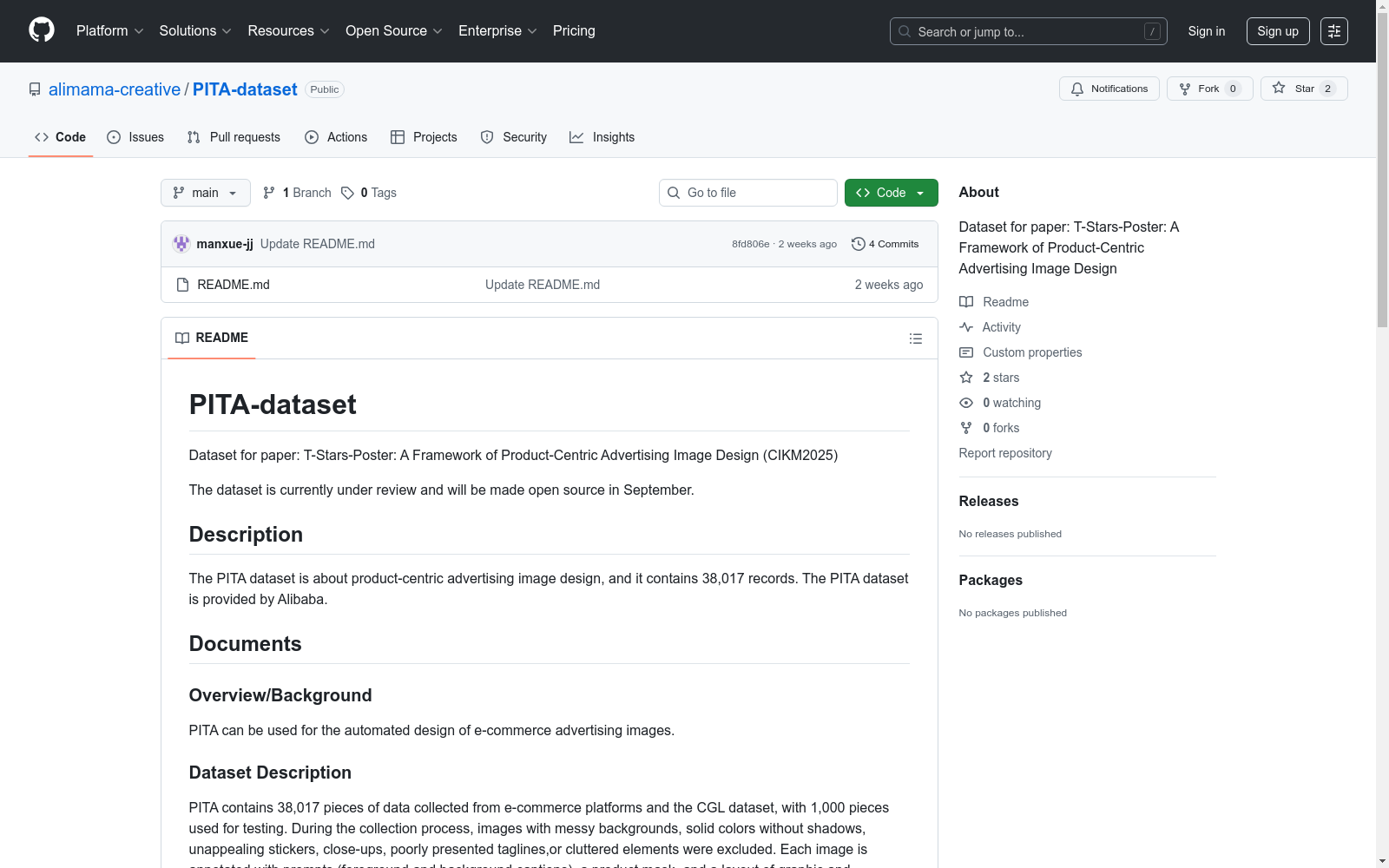This screenshot has height=868, width=1389.
Task: Click the Sign up button
Action: pyautogui.click(x=1278, y=31)
